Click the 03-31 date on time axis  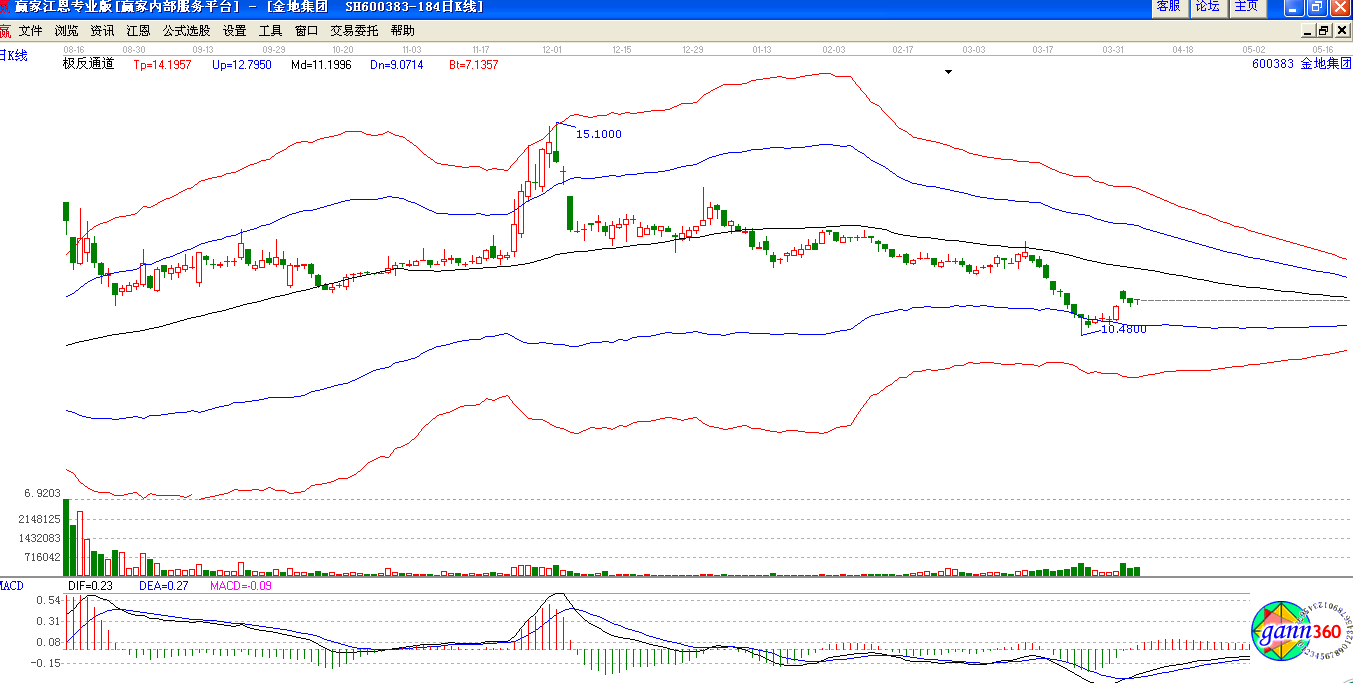pos(1113,48)
